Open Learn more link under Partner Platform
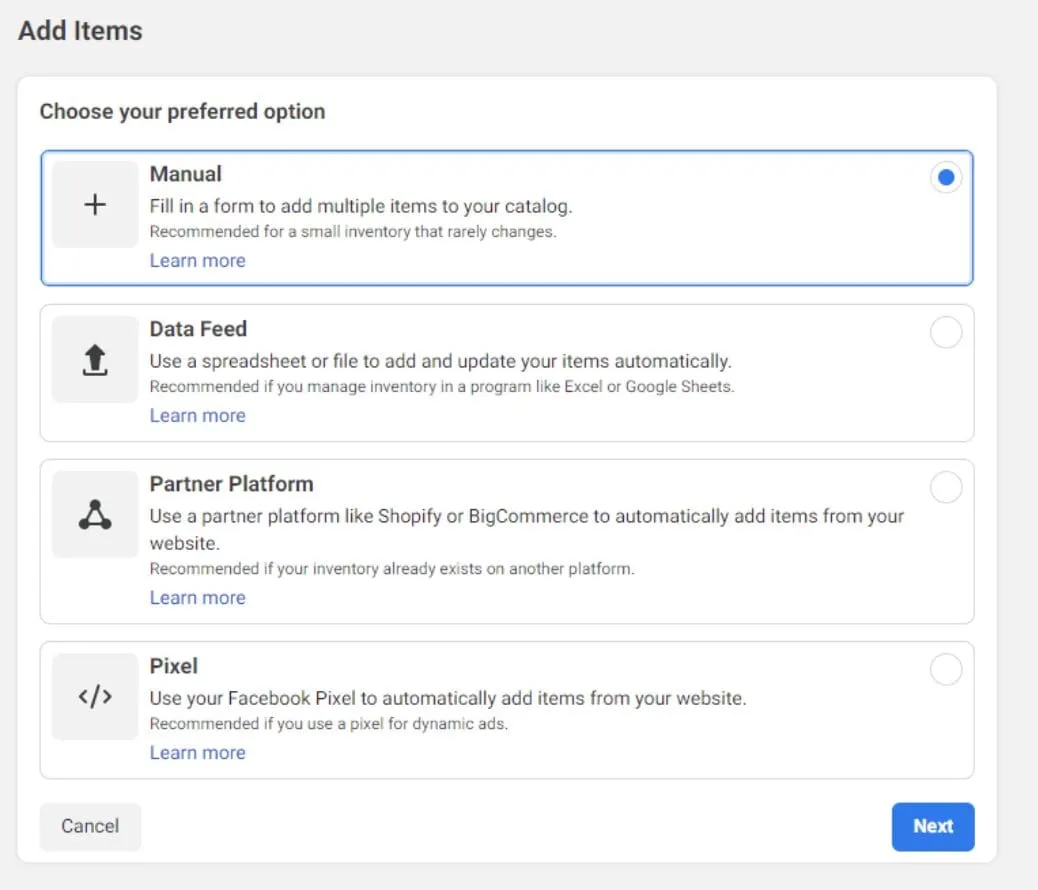This screenshot has height=890, width=1038. (x=197, y=598)
